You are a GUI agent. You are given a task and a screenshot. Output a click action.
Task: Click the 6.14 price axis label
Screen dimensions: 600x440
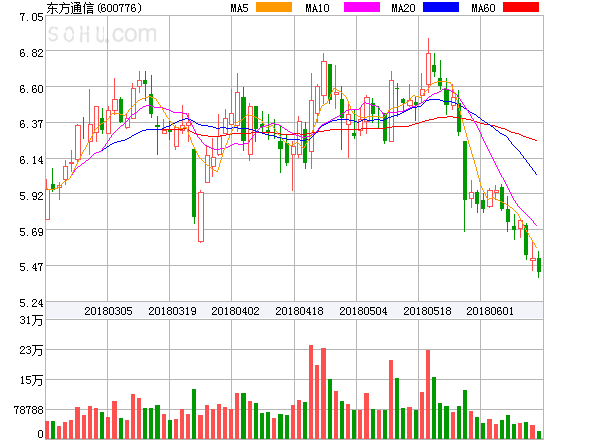[x=31, y=160]
